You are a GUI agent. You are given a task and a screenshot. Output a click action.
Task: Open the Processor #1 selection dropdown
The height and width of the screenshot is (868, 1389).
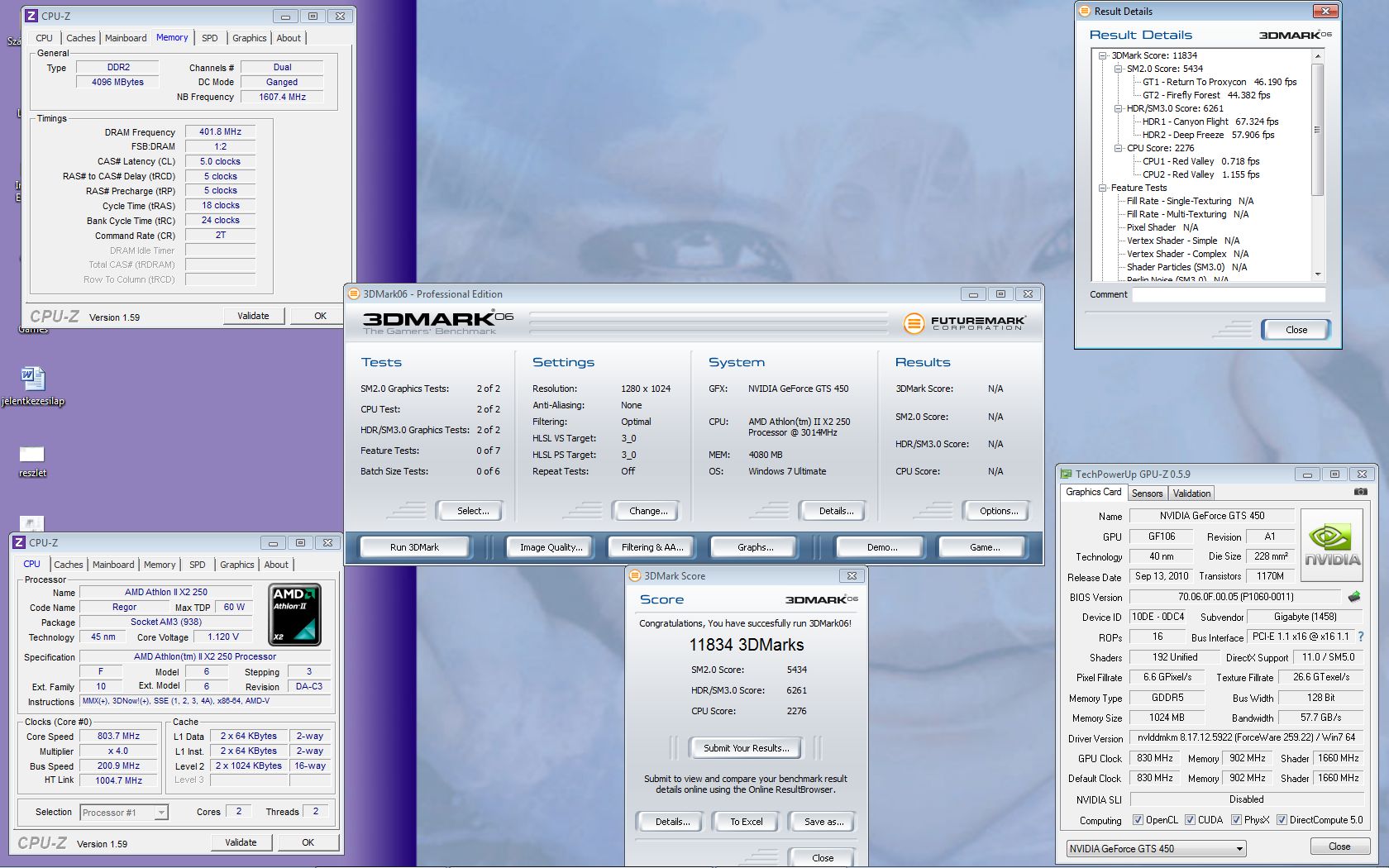[x=124, y=813]
